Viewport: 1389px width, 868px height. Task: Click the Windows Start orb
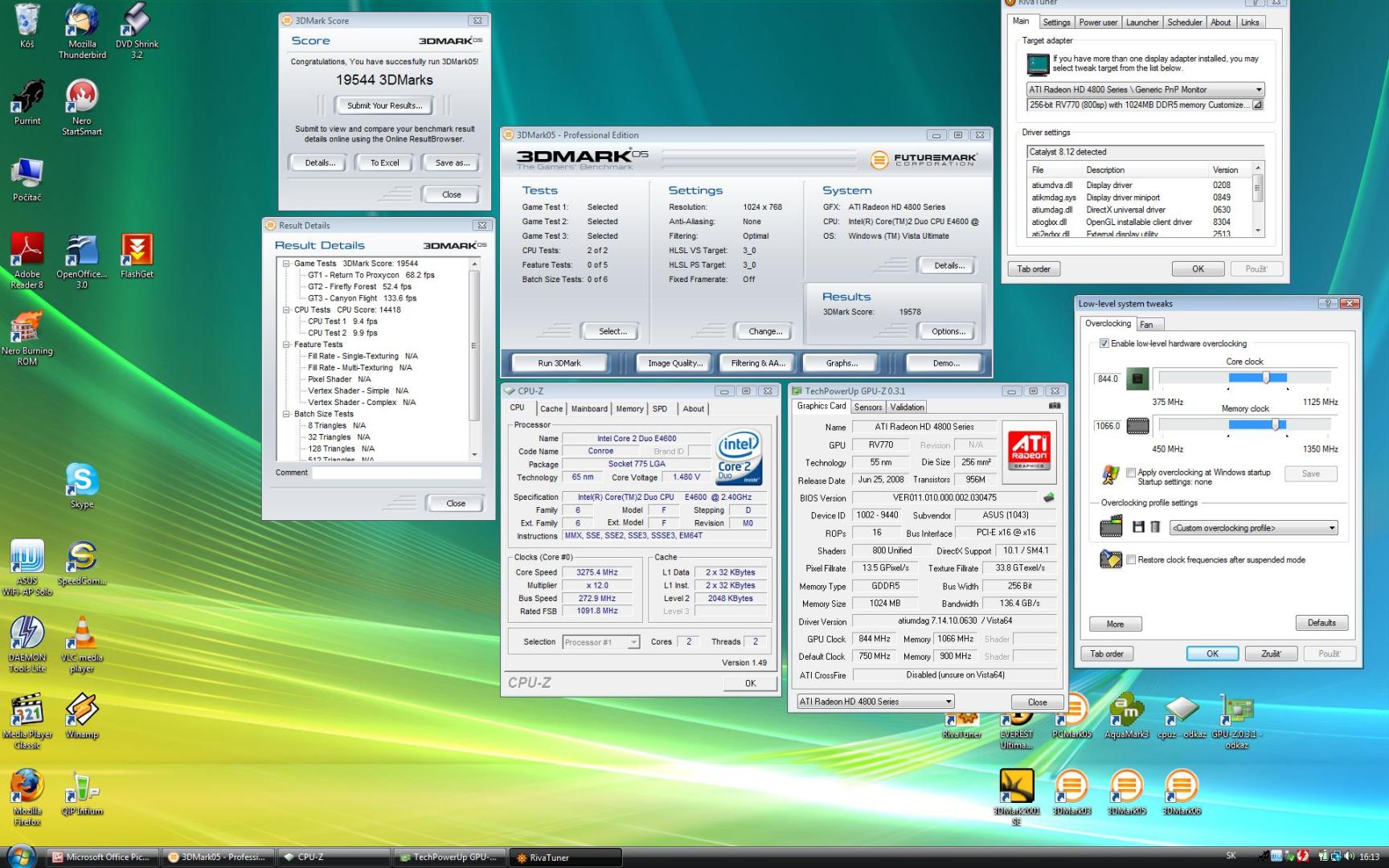[21, 855]
